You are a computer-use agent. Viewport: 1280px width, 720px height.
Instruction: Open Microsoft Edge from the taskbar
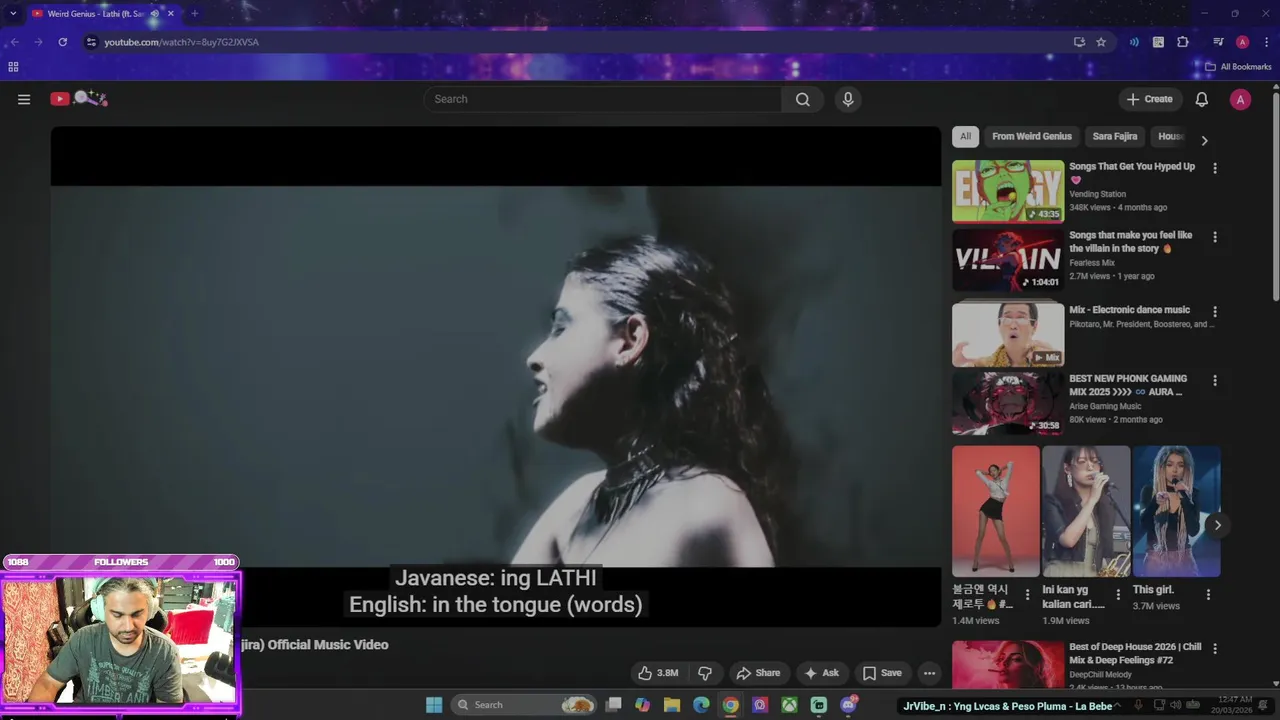701,705
